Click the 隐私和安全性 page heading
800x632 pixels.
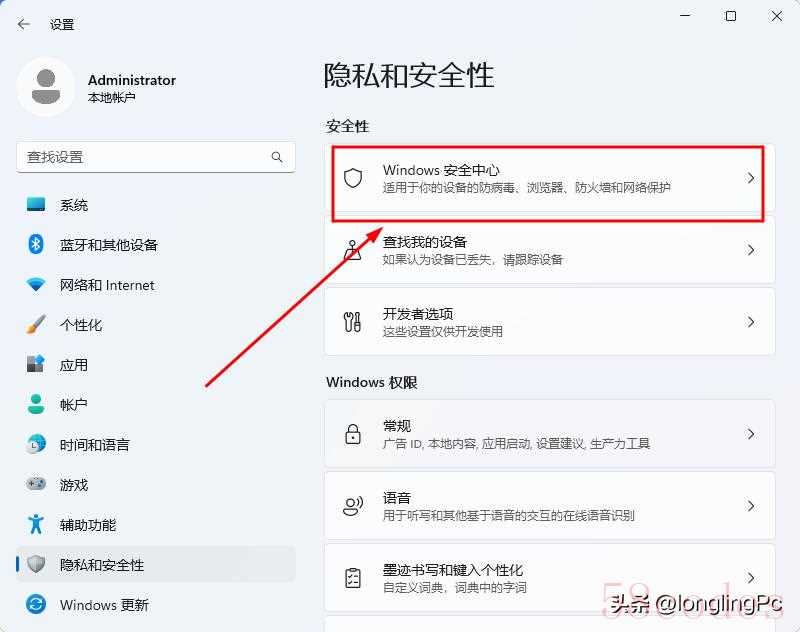[x=409, y=75]
